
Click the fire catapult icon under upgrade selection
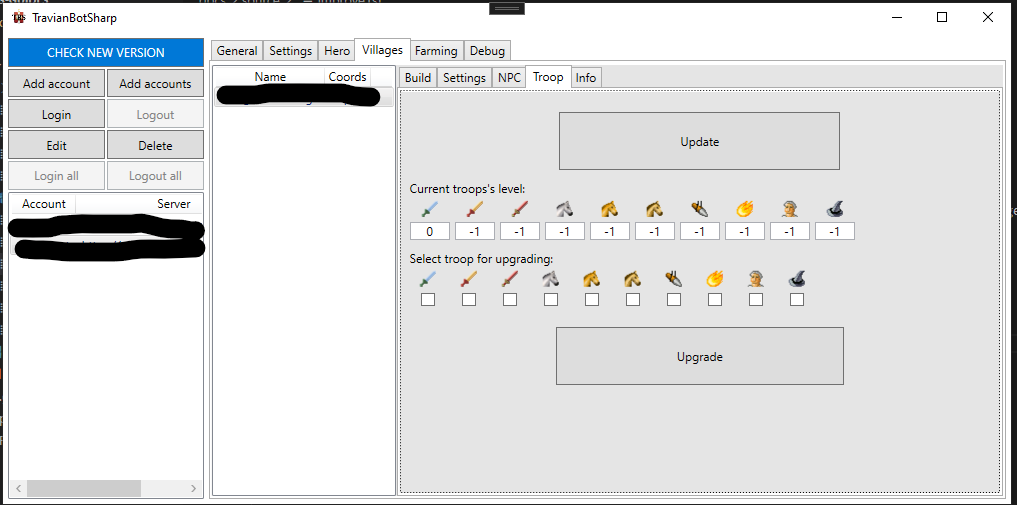tap(715, 279)
